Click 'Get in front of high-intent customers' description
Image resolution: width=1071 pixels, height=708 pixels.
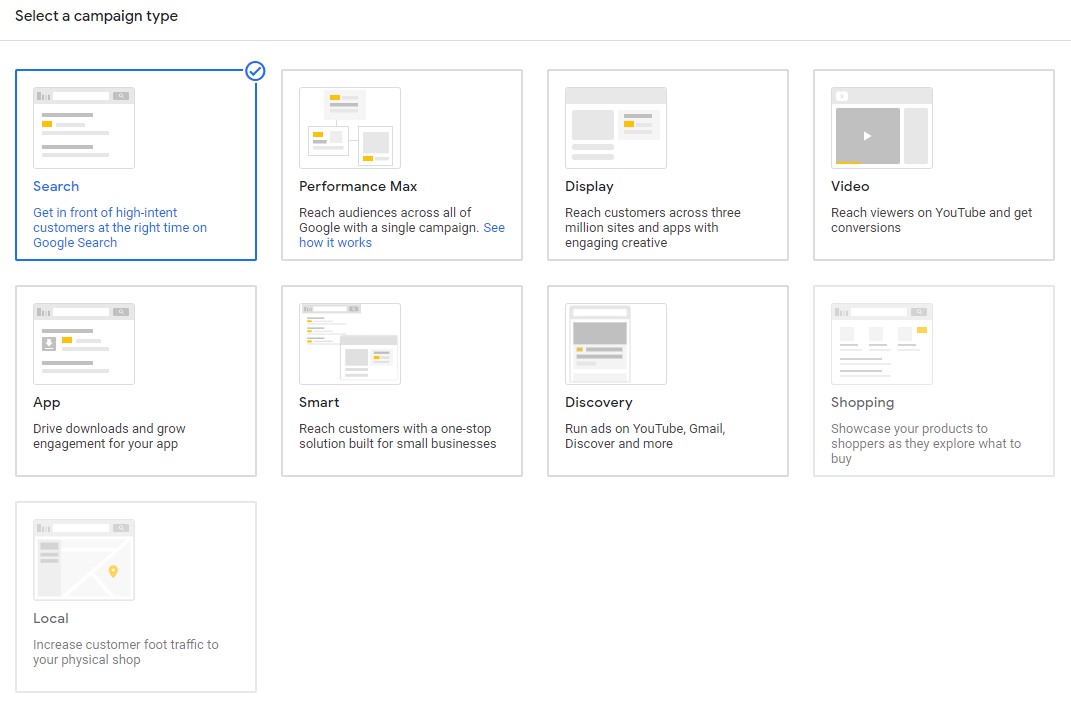120,227
